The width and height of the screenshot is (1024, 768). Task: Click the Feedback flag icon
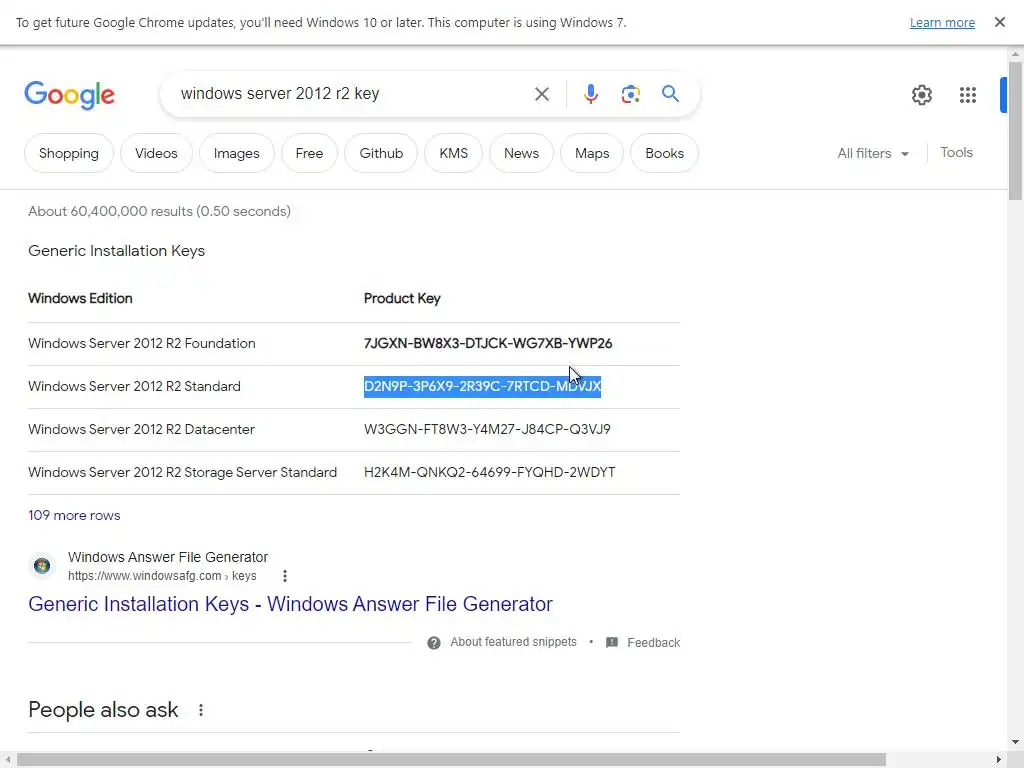[612, 643]
